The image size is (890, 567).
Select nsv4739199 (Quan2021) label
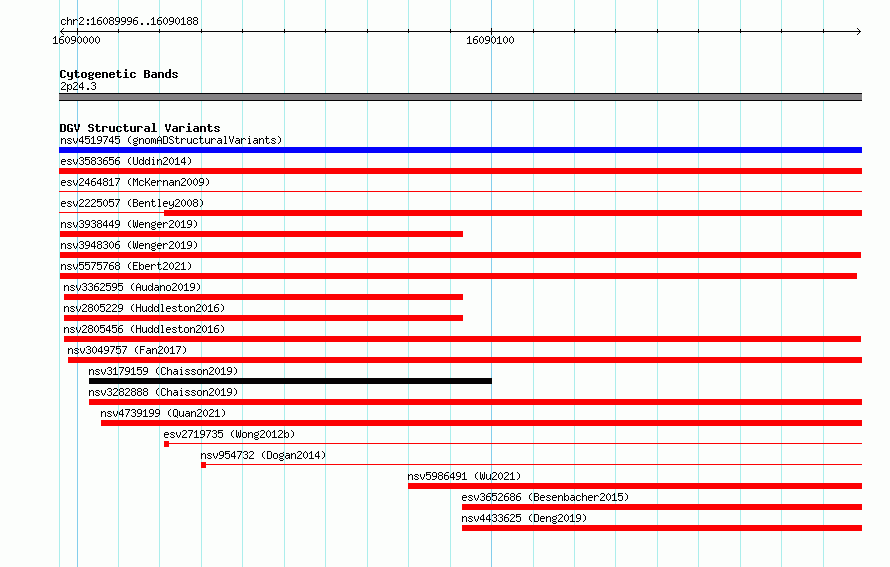[163, 413]
